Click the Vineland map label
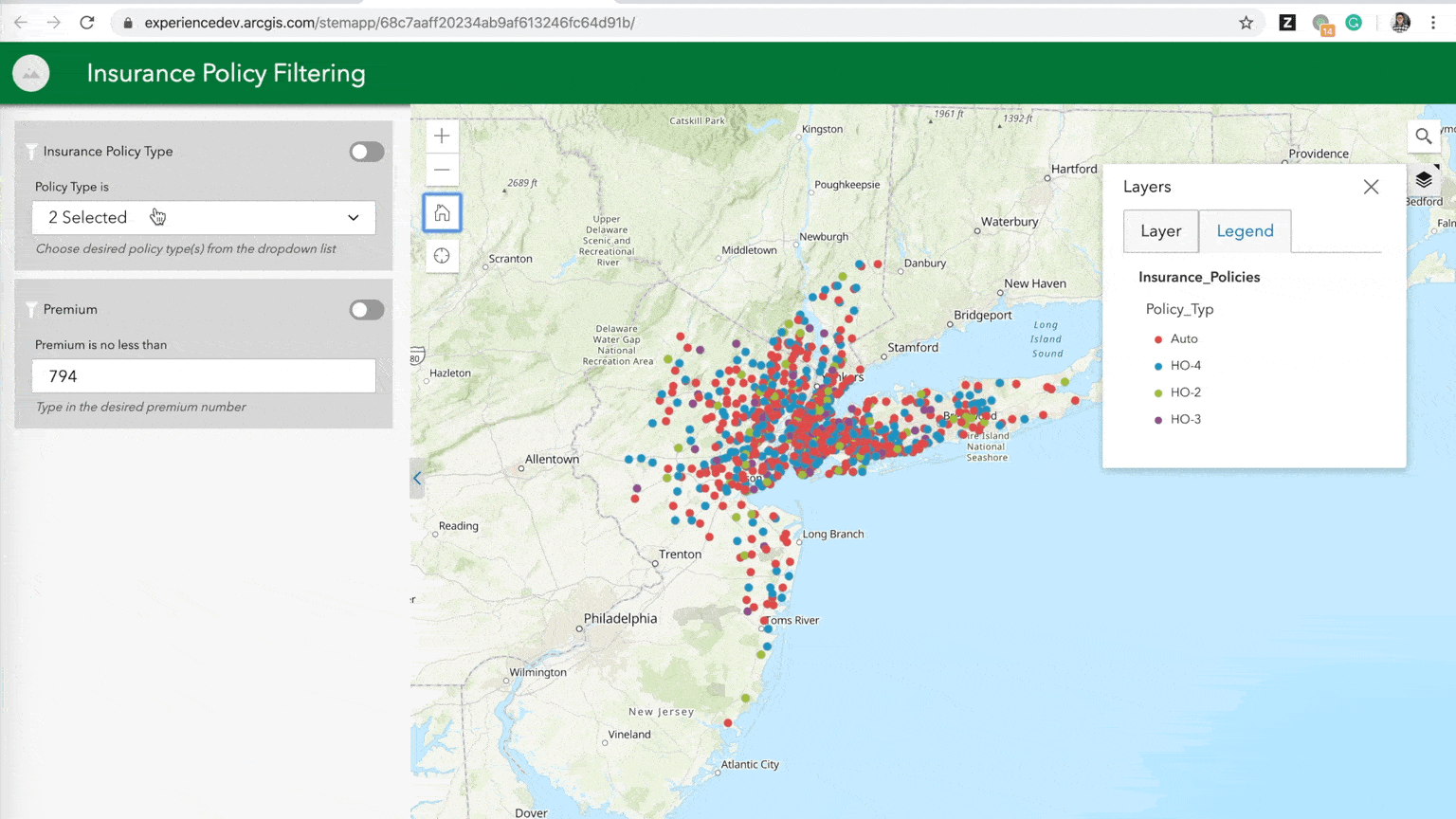The height and width of the screenshot is (819, 1456). point(629,735)
